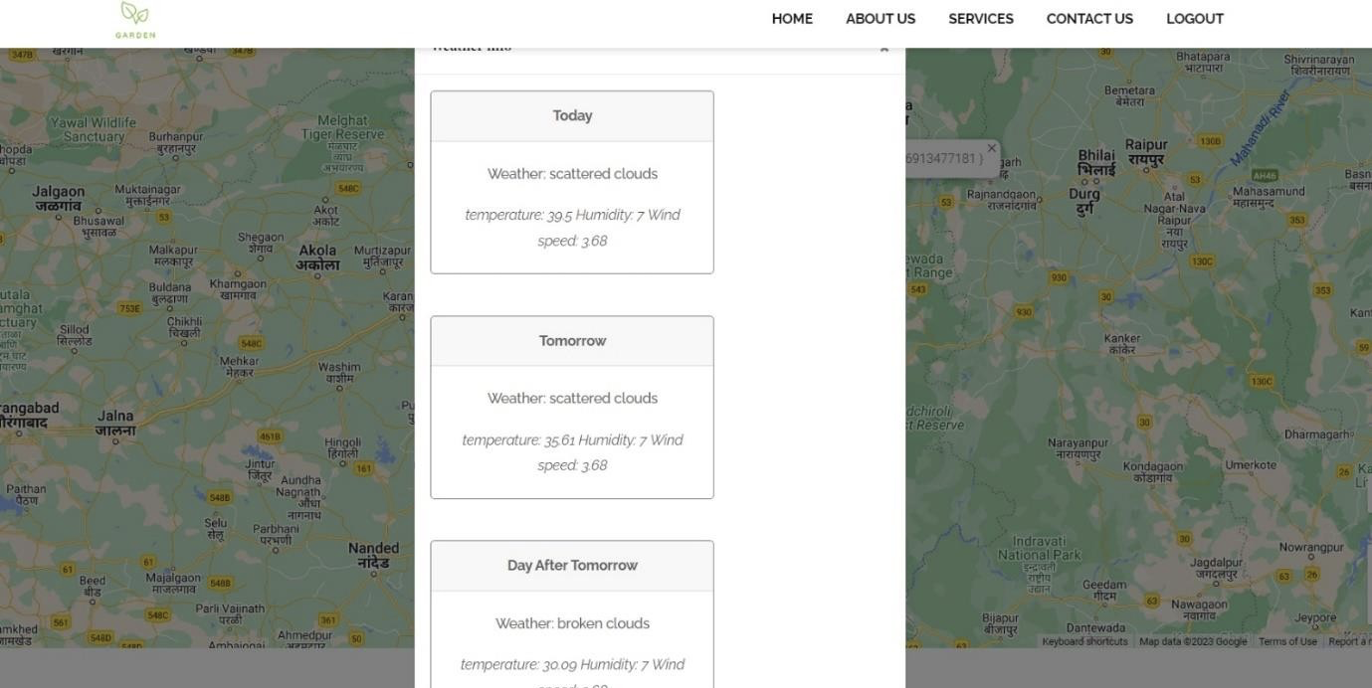Go to the ABOUT US page
The width and height of the screenshot is (1372, 688).
880,18
